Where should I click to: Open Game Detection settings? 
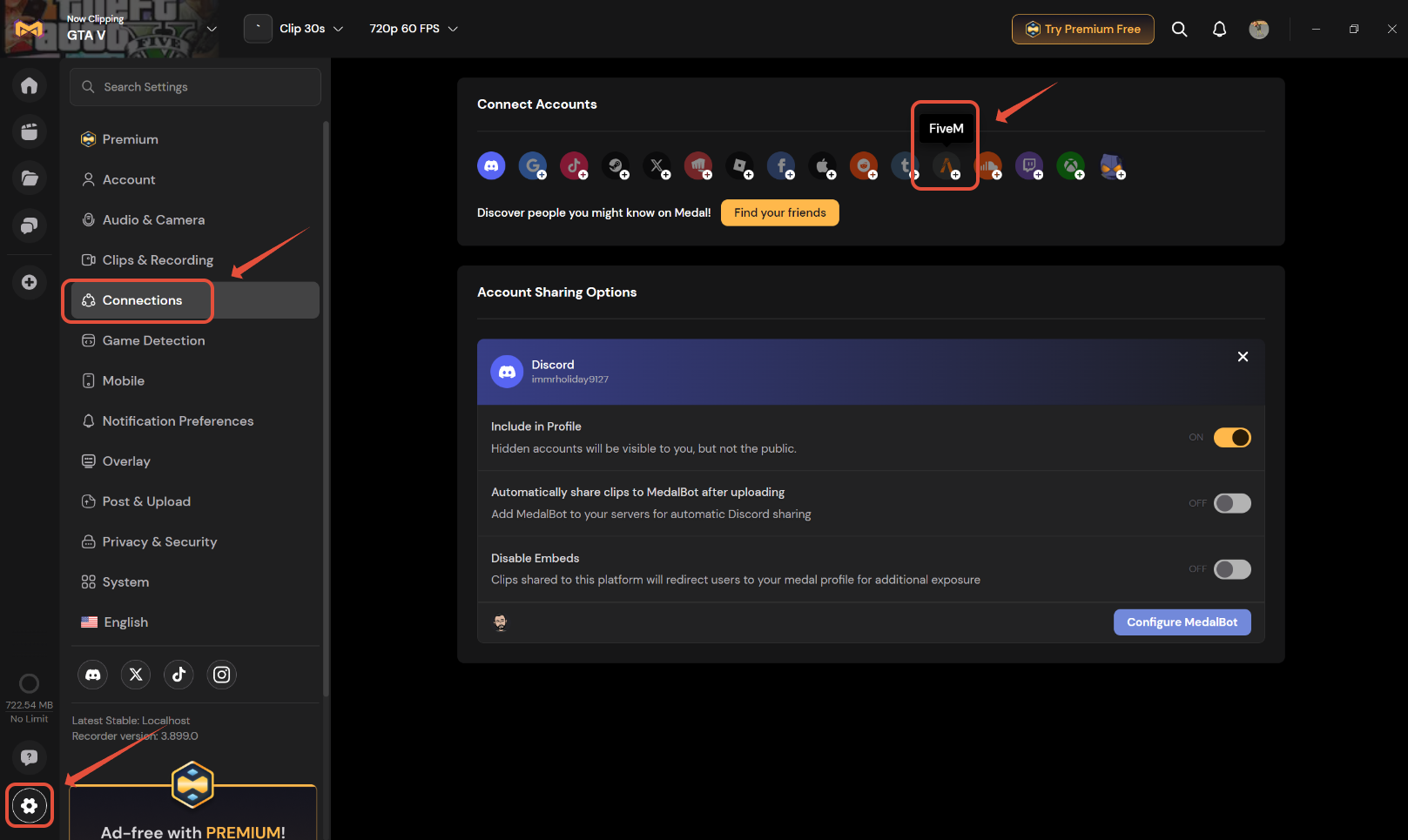195,340
